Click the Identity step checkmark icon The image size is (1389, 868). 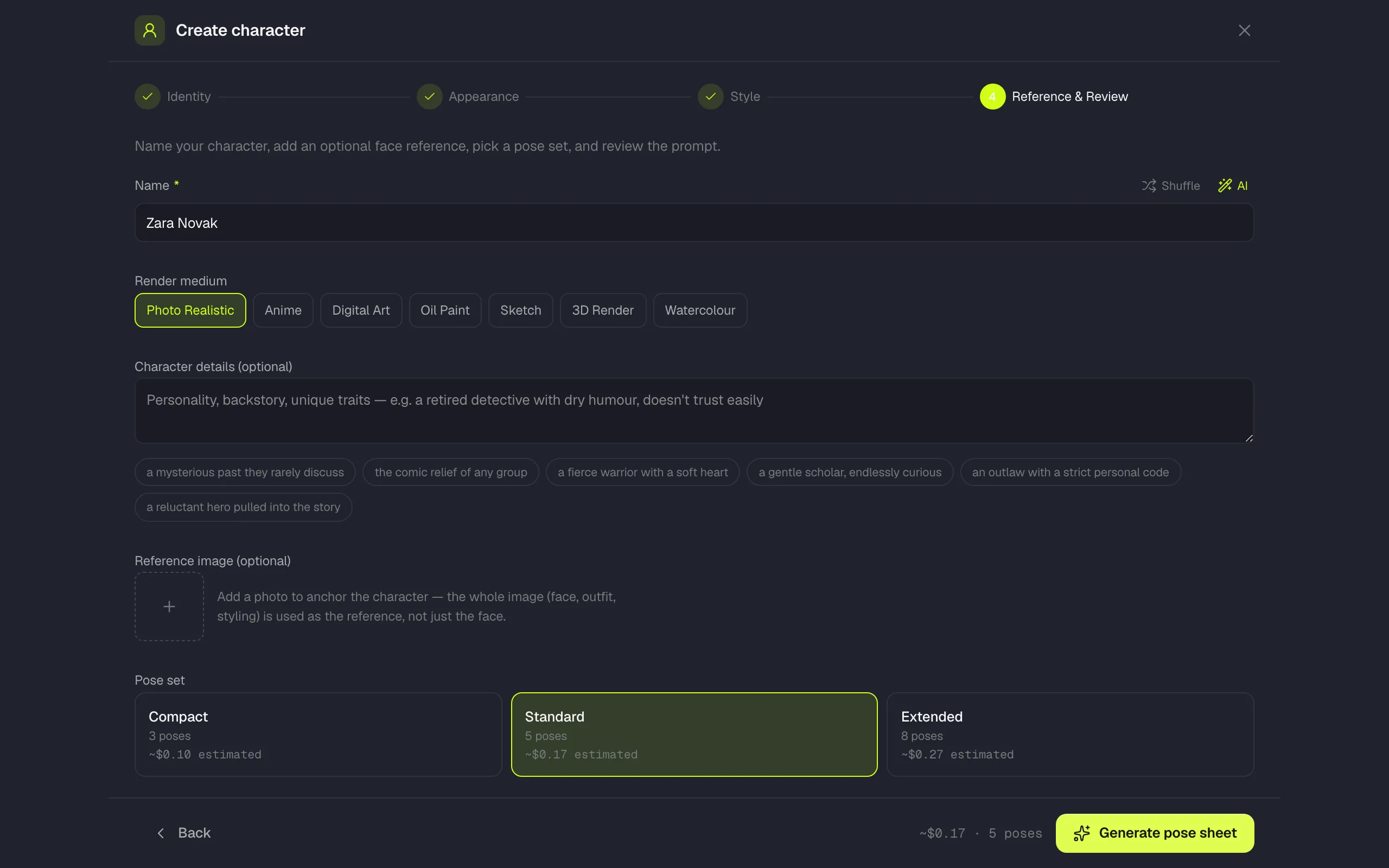[x=148, y=97]
